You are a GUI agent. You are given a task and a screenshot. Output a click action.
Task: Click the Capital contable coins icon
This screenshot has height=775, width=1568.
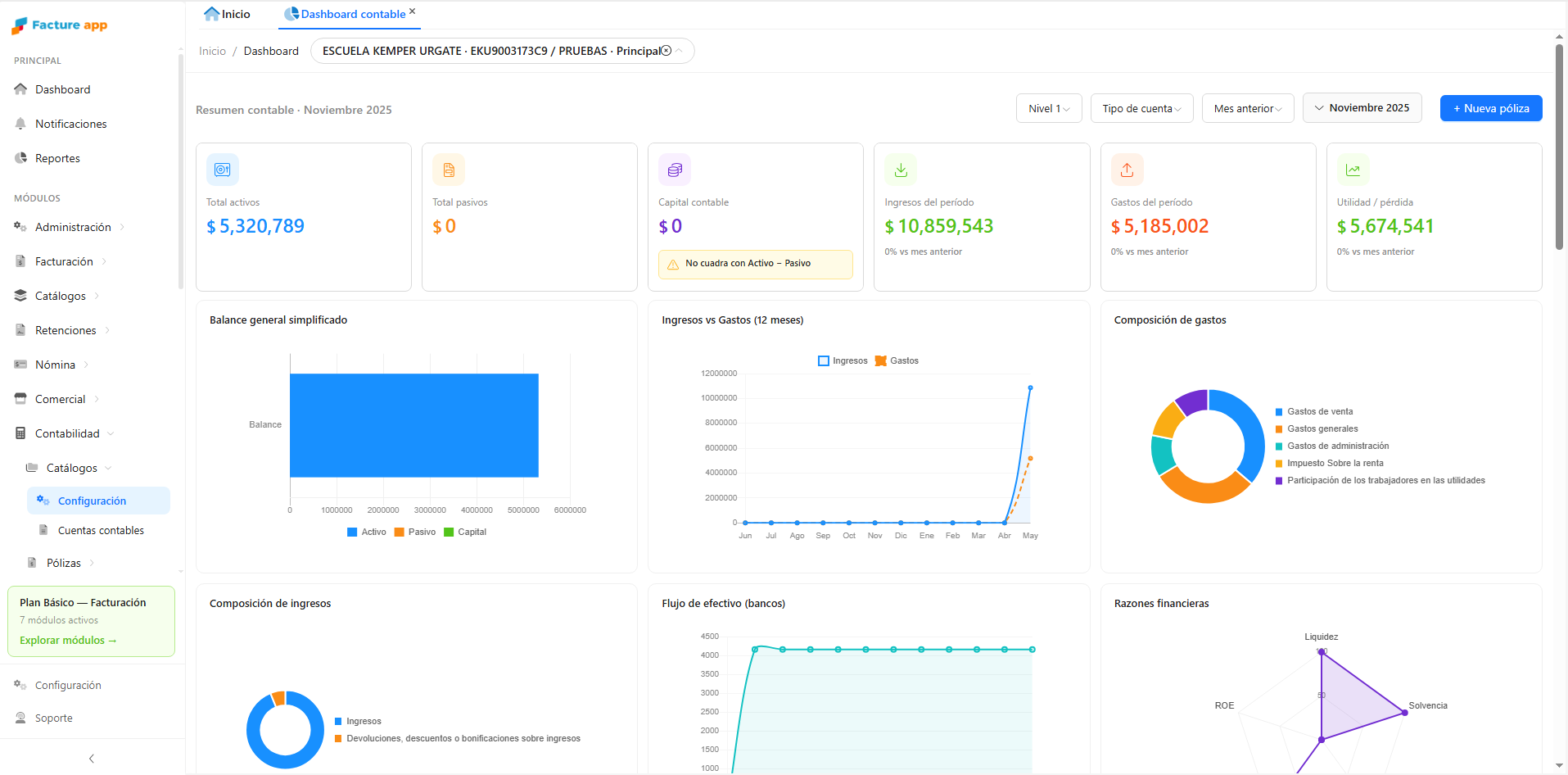tap(675, 170)
